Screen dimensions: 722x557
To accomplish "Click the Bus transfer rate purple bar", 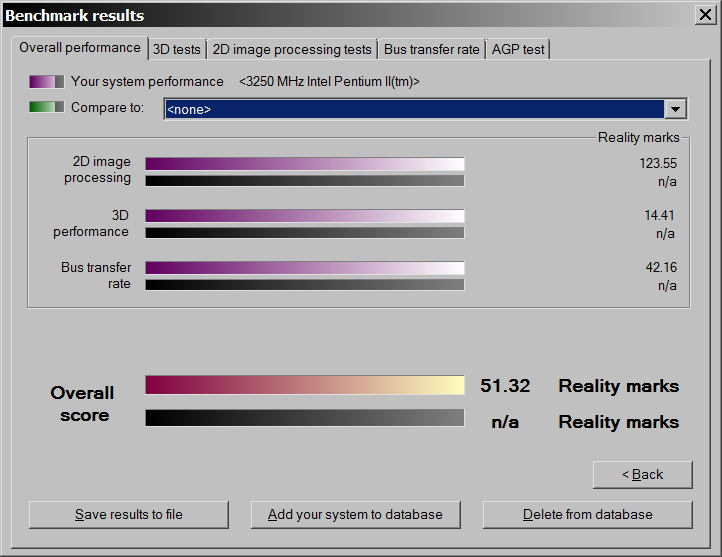I will [305, 268].
